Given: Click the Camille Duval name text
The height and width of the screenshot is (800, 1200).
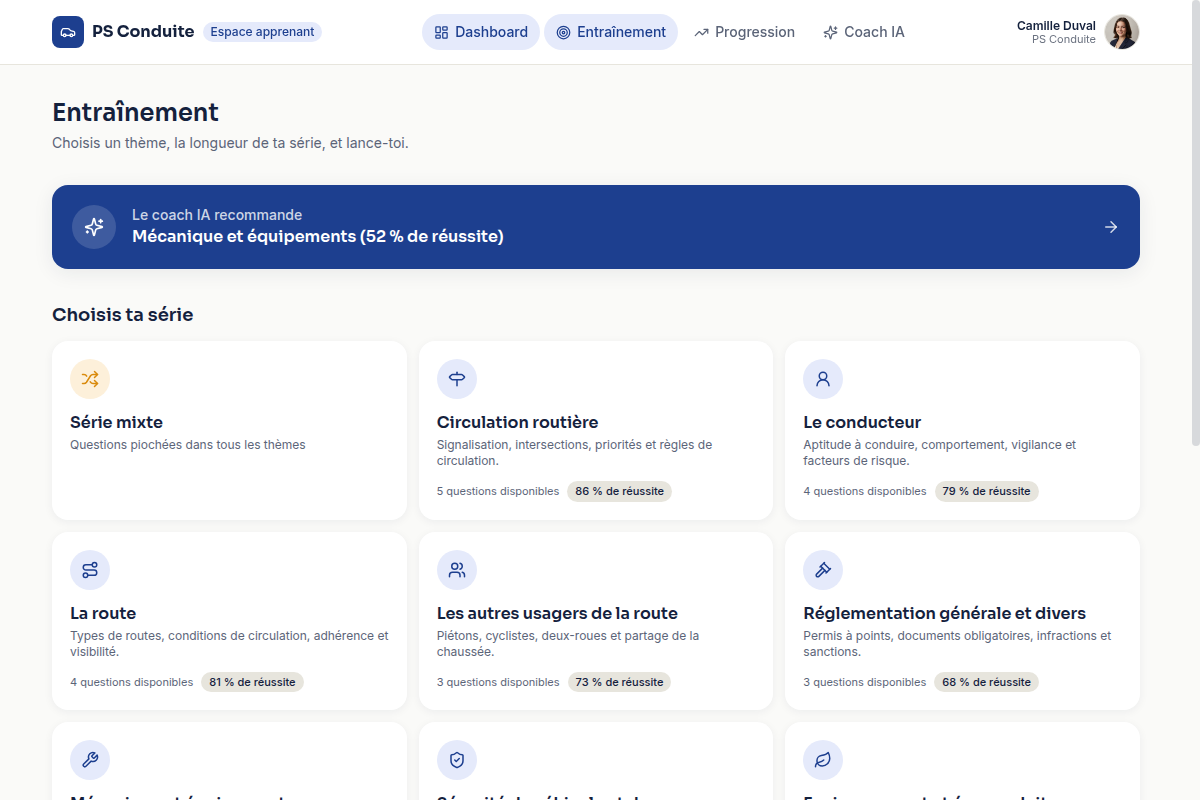Looking at the screenshot, I should click(1056, 26).
